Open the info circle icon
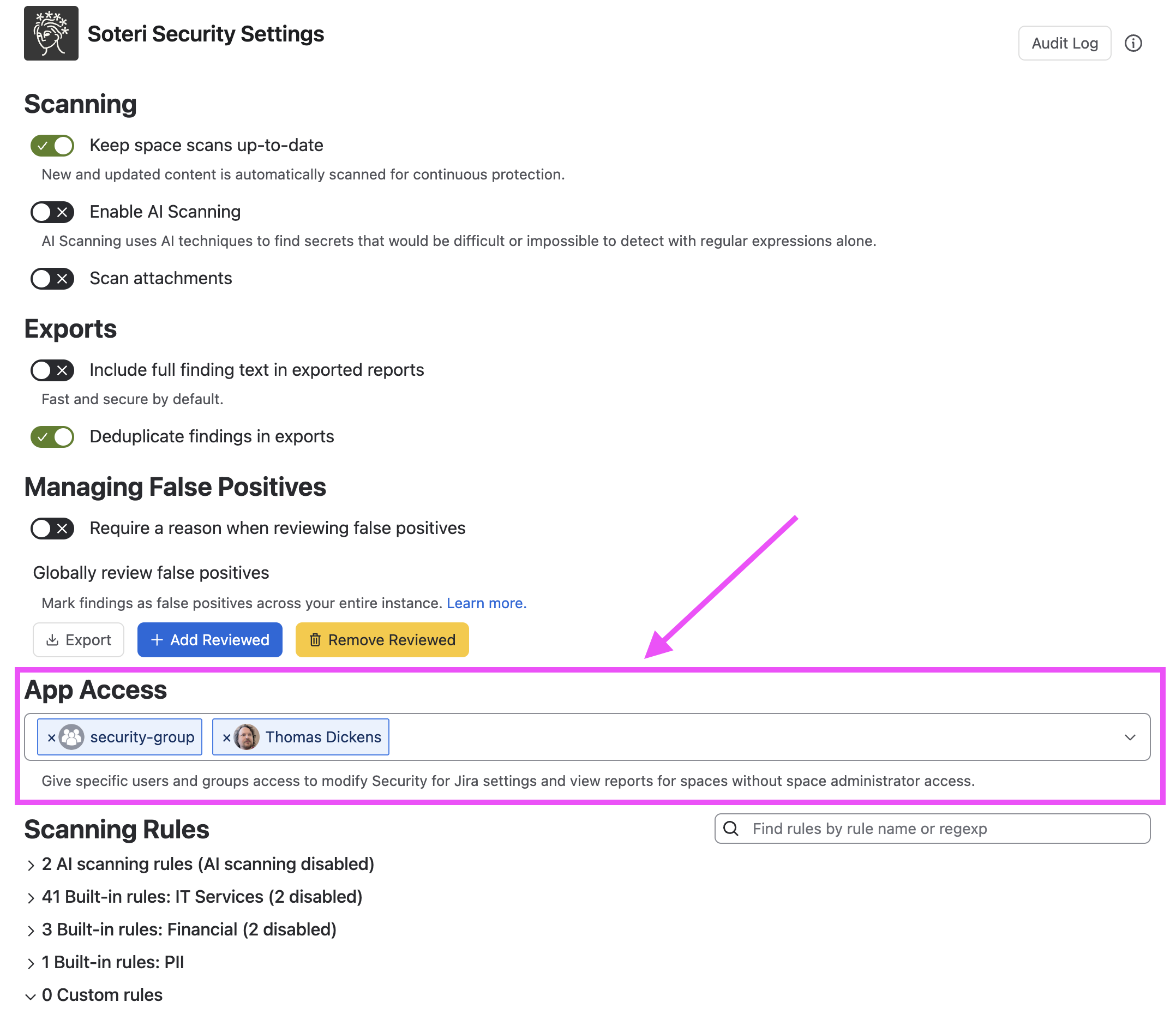Screen dimensions: 1176x1020 [x=1133, y=43]
